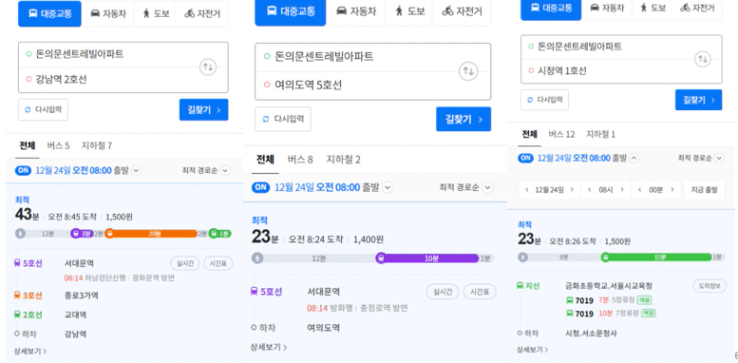Click 다시입력 in 강남역 panel
The width and height of the screenshot is (738, 363).
pos(43,110)
